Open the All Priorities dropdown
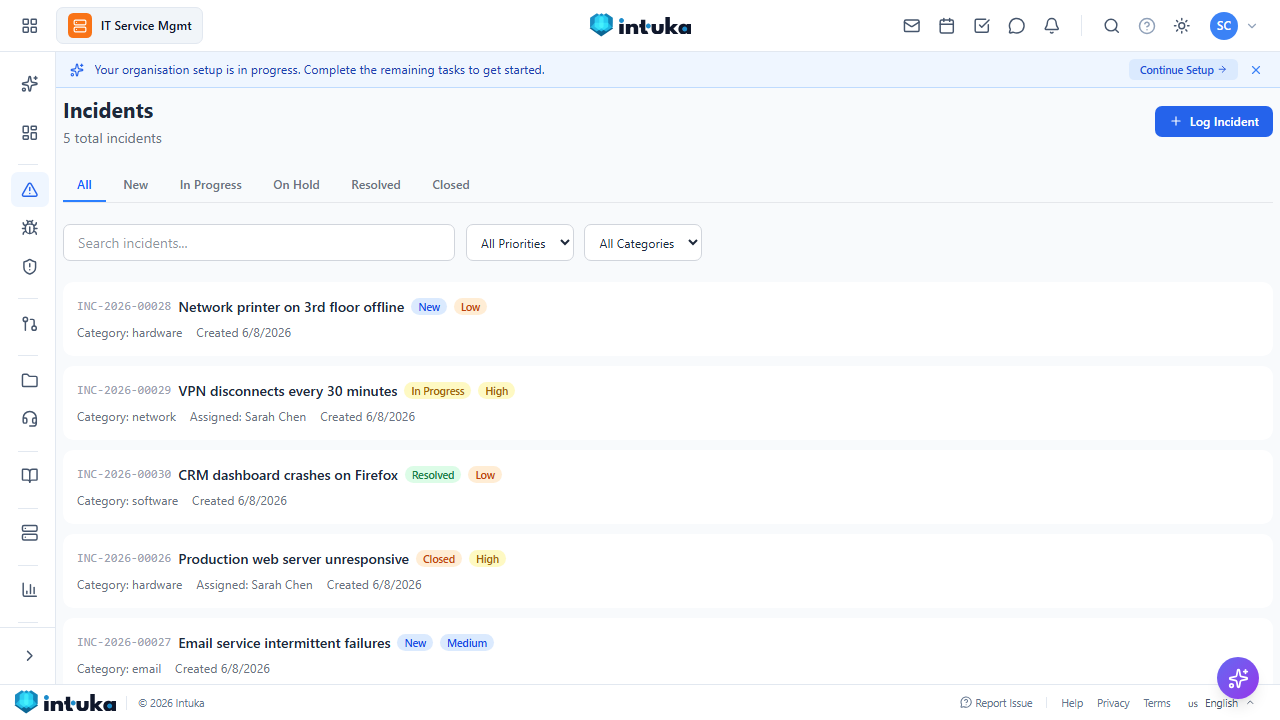1280x720 pixels. click(520, 243)
